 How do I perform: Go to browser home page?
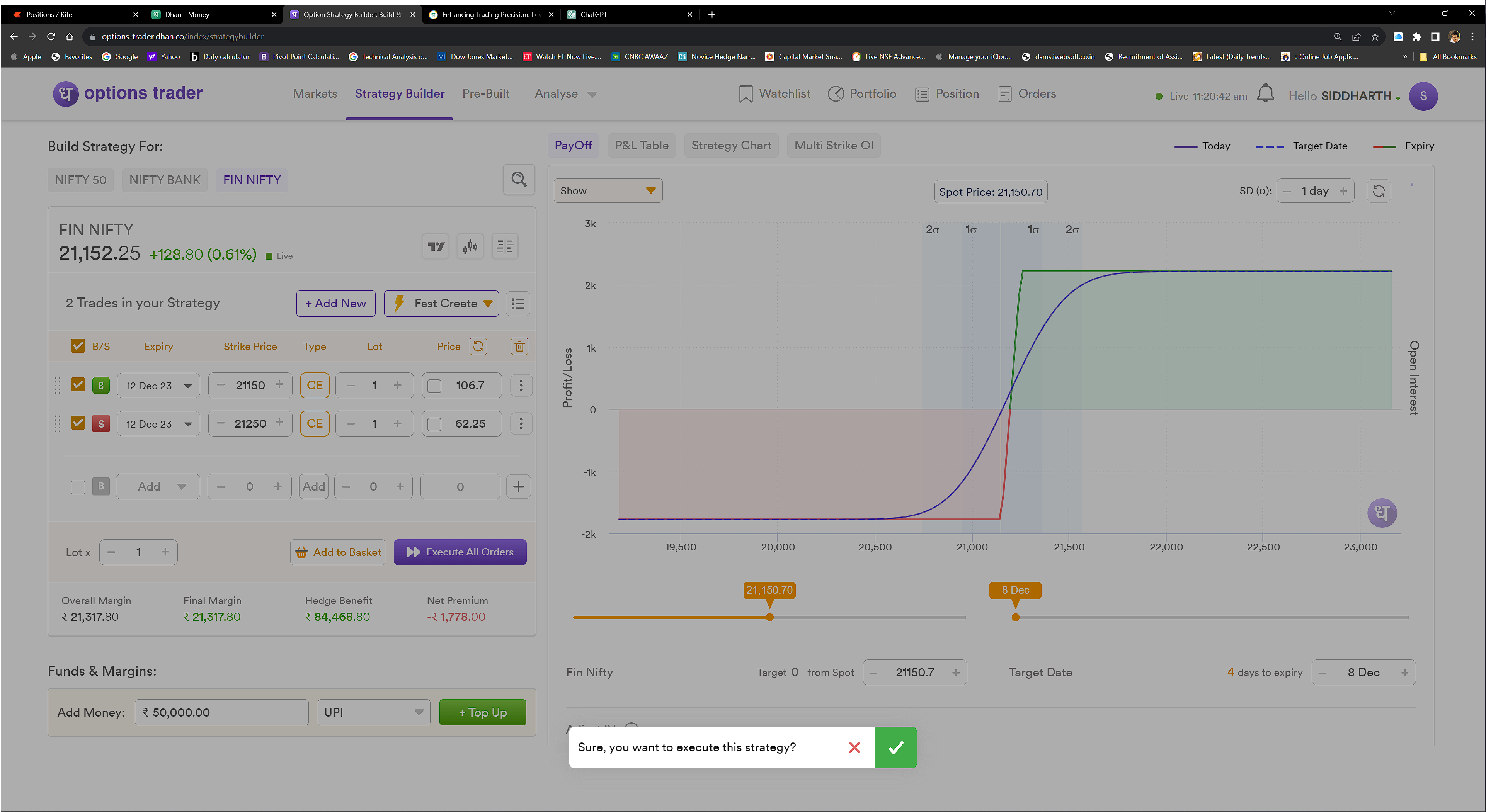point(69,36)
